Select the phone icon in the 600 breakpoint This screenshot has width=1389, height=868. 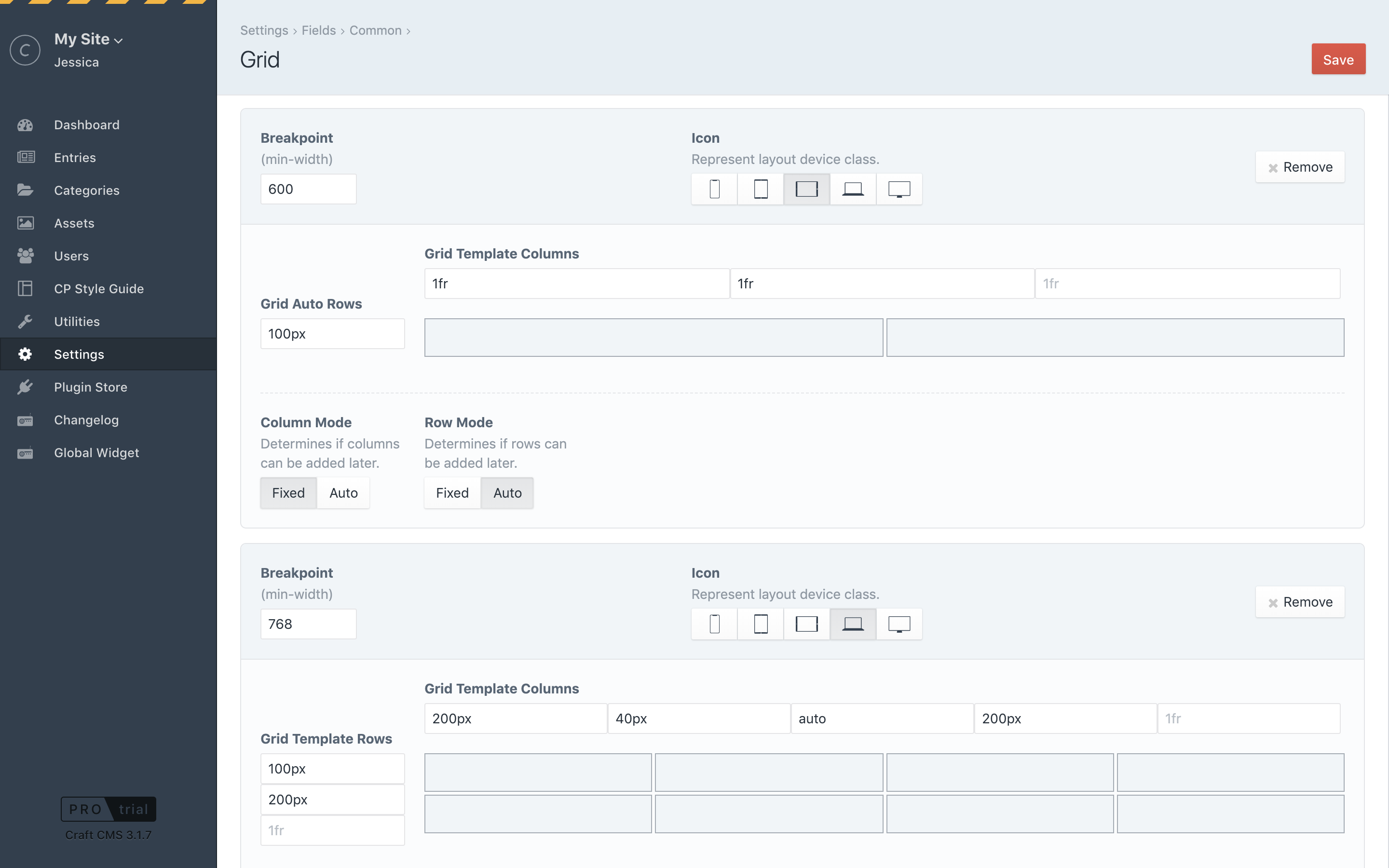point(714,189)
